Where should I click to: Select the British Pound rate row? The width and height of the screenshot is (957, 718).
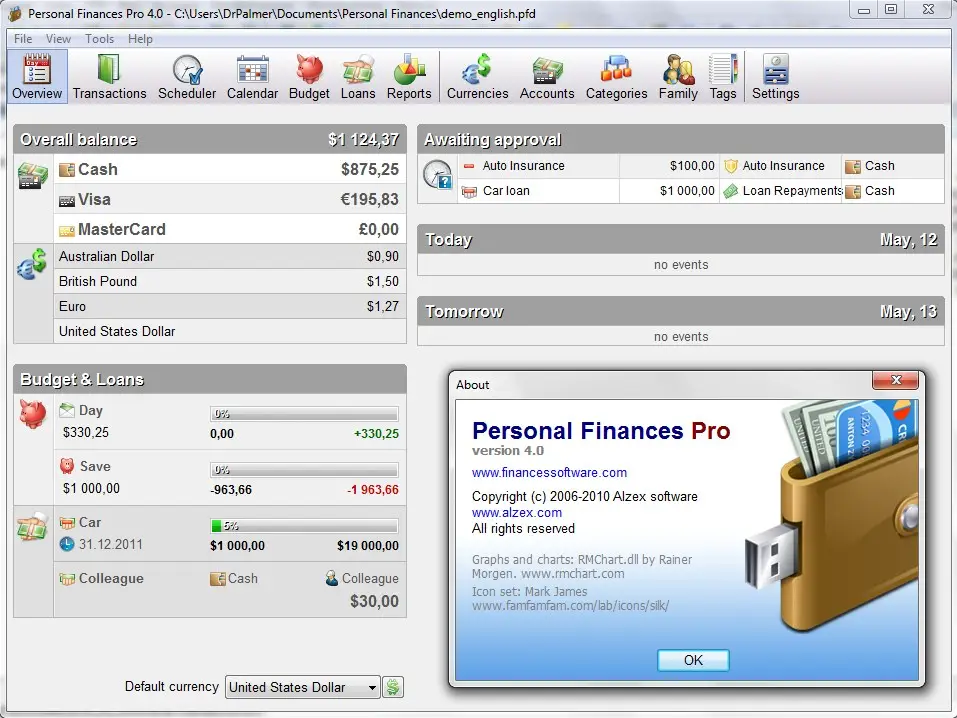[x=229, y=281]
